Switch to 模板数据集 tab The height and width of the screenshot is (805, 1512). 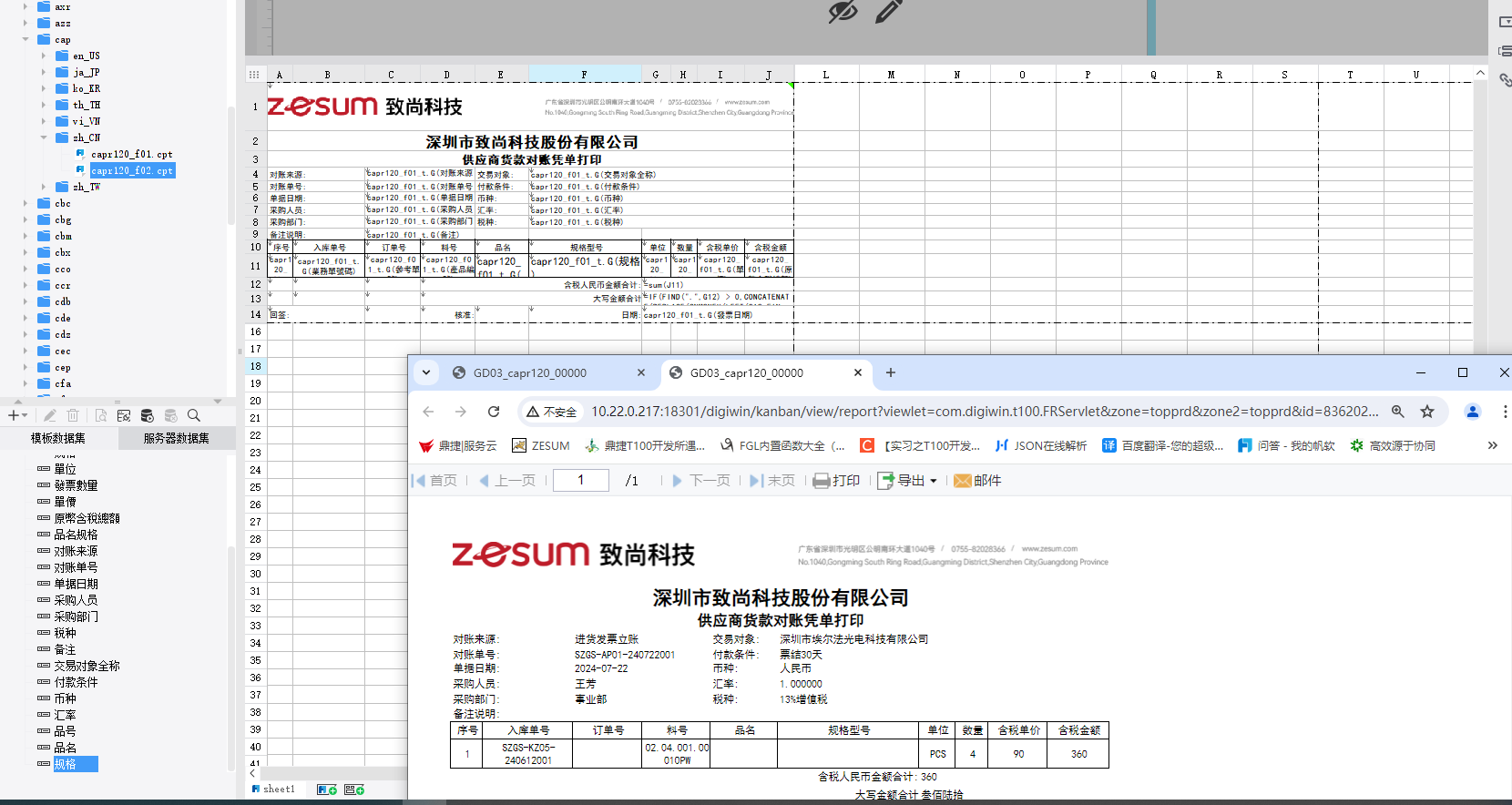(58, 438)
